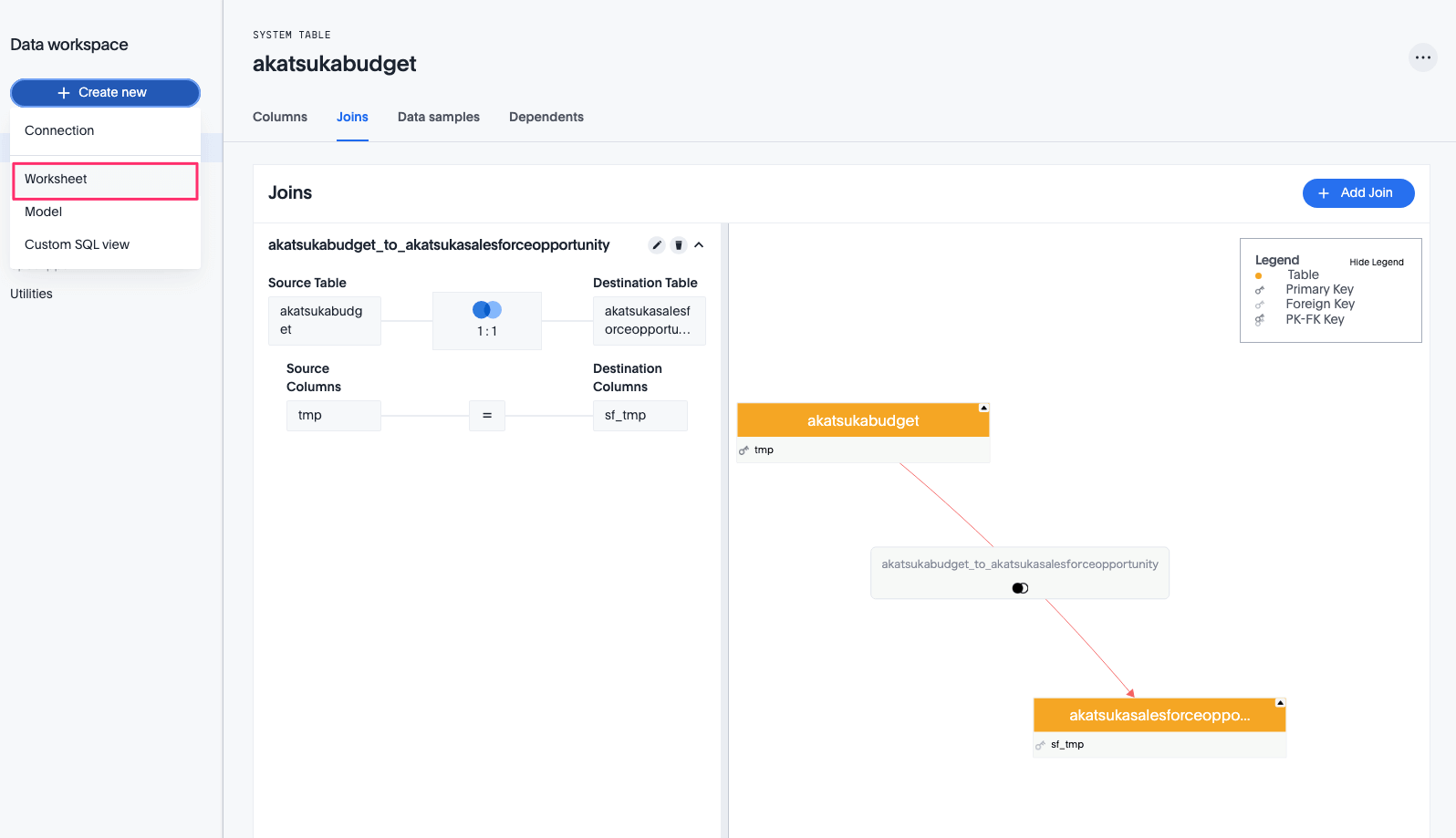Click the key icon beside sf_tmp in diagram
Image resolution: width=1456 pixels, height=838 pixels.
coord(1040,745)
